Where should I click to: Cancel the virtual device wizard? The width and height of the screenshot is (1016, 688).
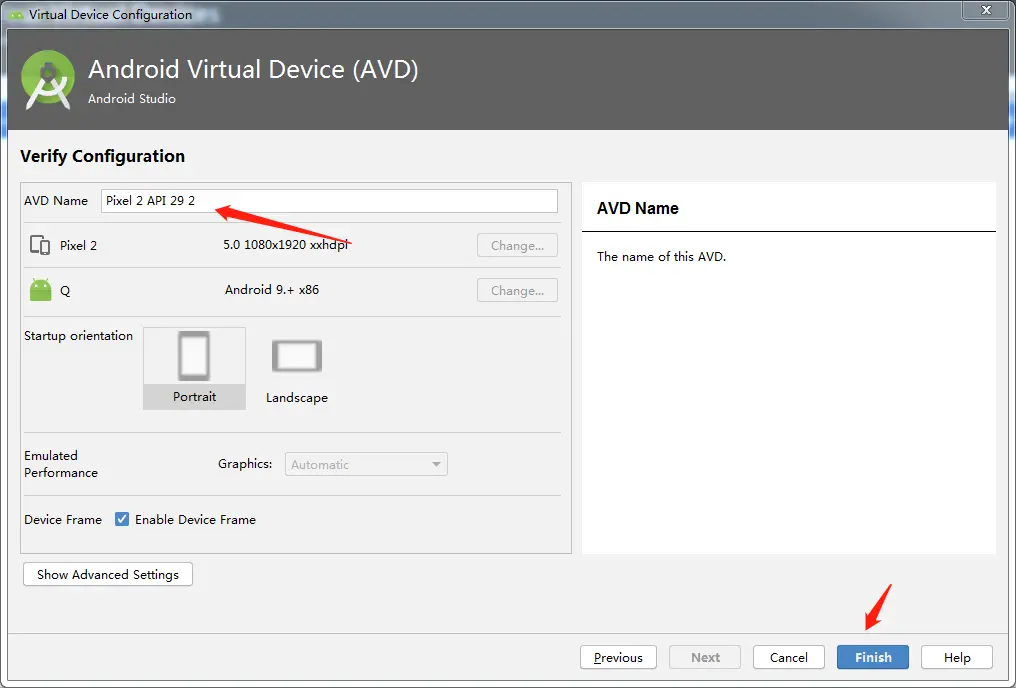(789, 657)
